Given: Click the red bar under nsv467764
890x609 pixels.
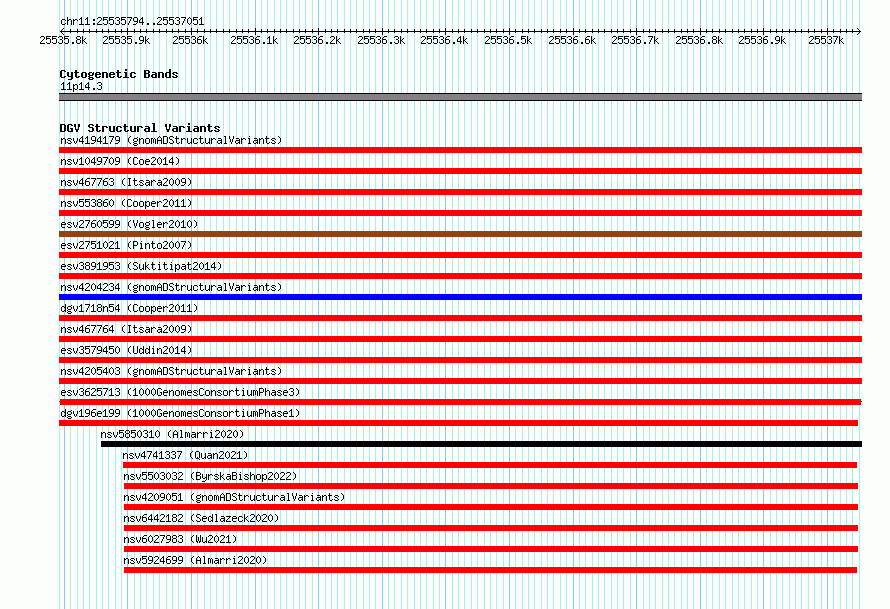Looking at the screenshot, I should point(460,339).
